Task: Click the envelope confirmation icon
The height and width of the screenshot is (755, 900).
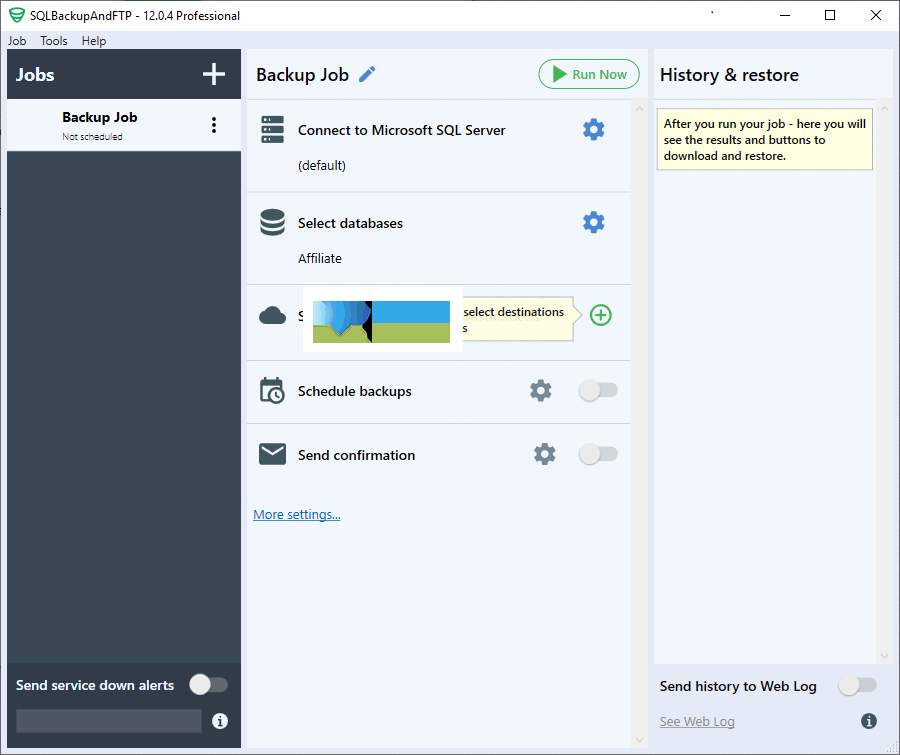Action: point(272,454)
